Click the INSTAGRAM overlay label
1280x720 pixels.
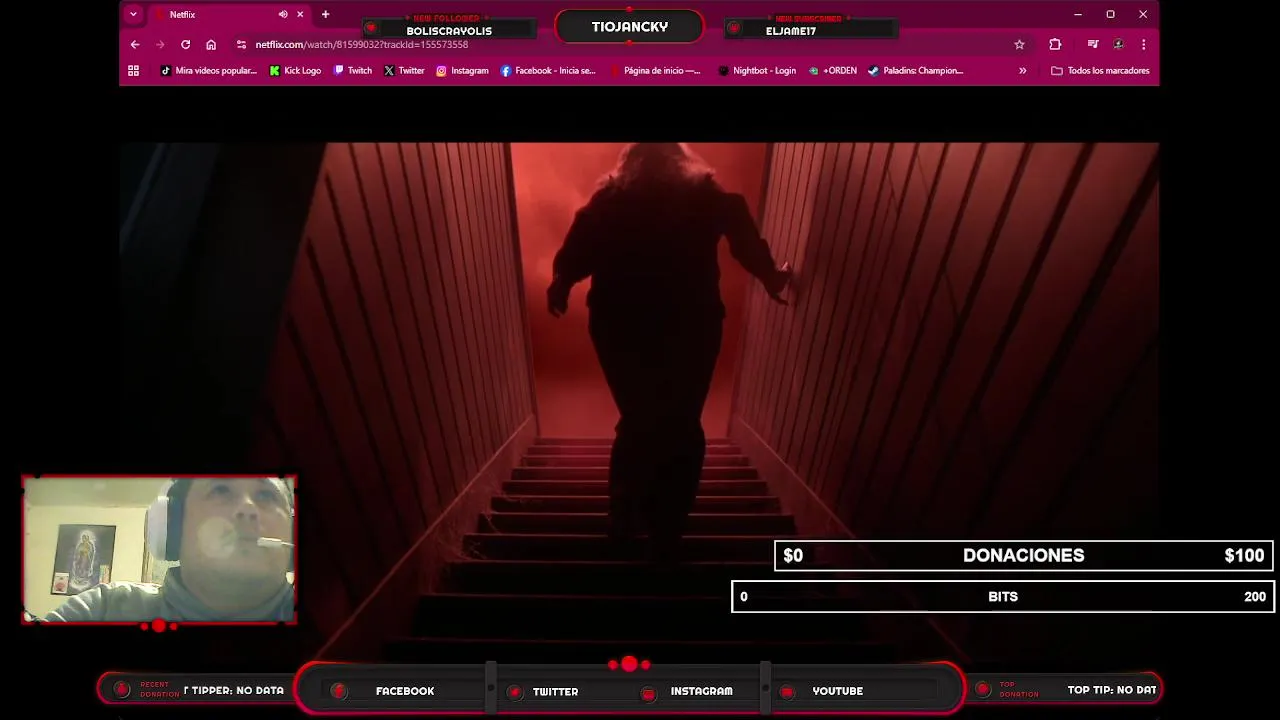coord(701,691)
